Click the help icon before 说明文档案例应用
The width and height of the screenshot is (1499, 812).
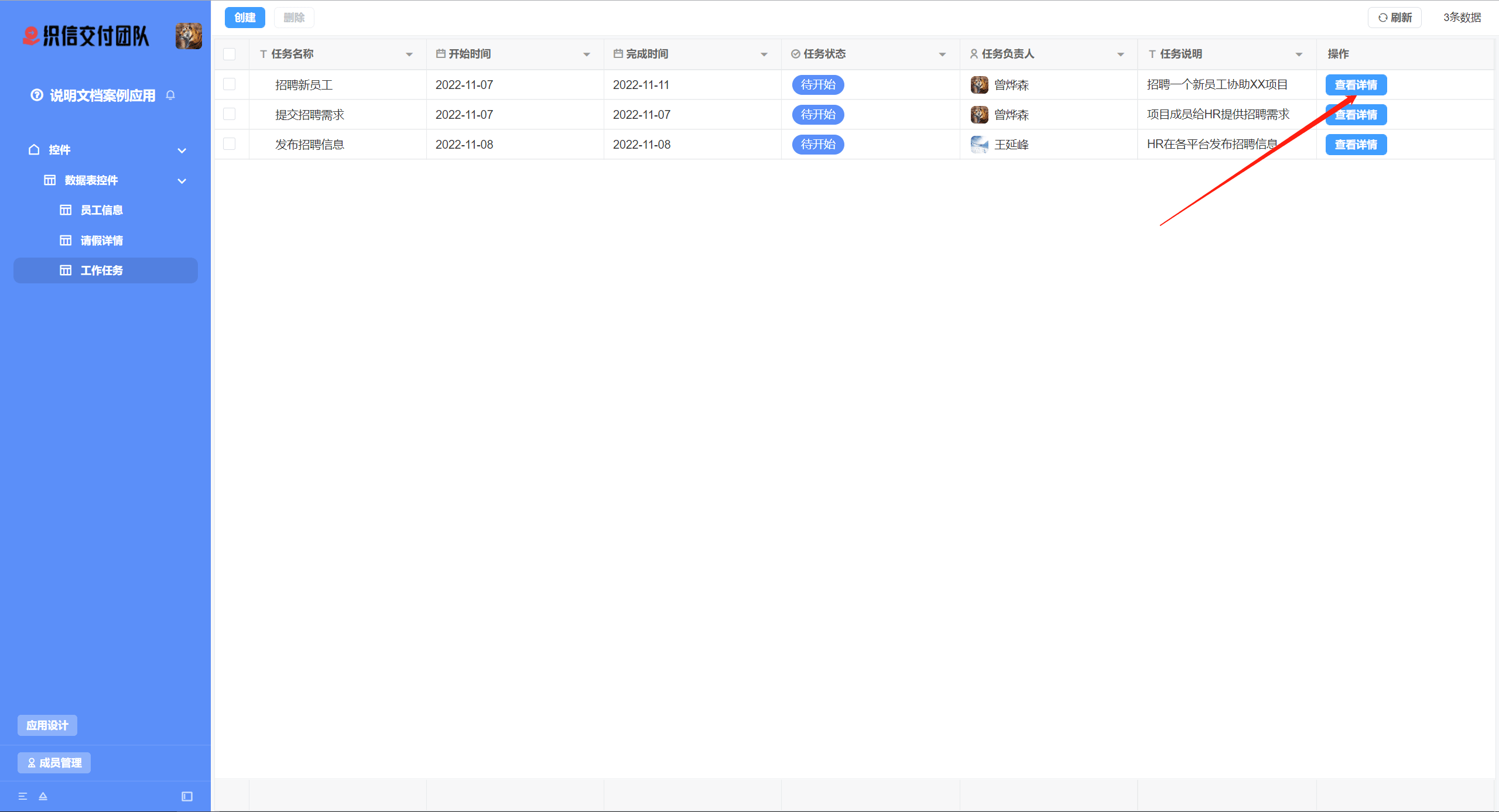point(37,95)
